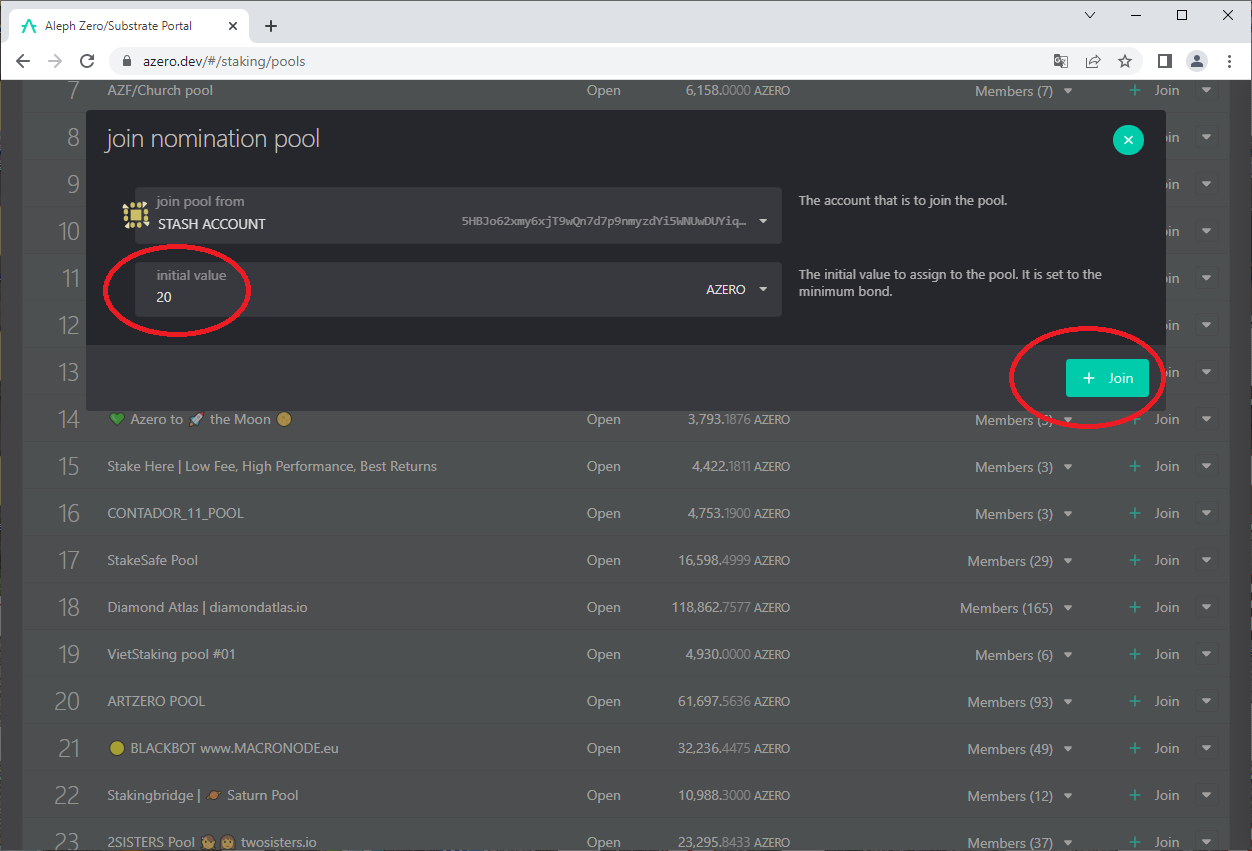Open the Google Translate page icon
The image size is (1252, 851).
(x=1061, y=61)
